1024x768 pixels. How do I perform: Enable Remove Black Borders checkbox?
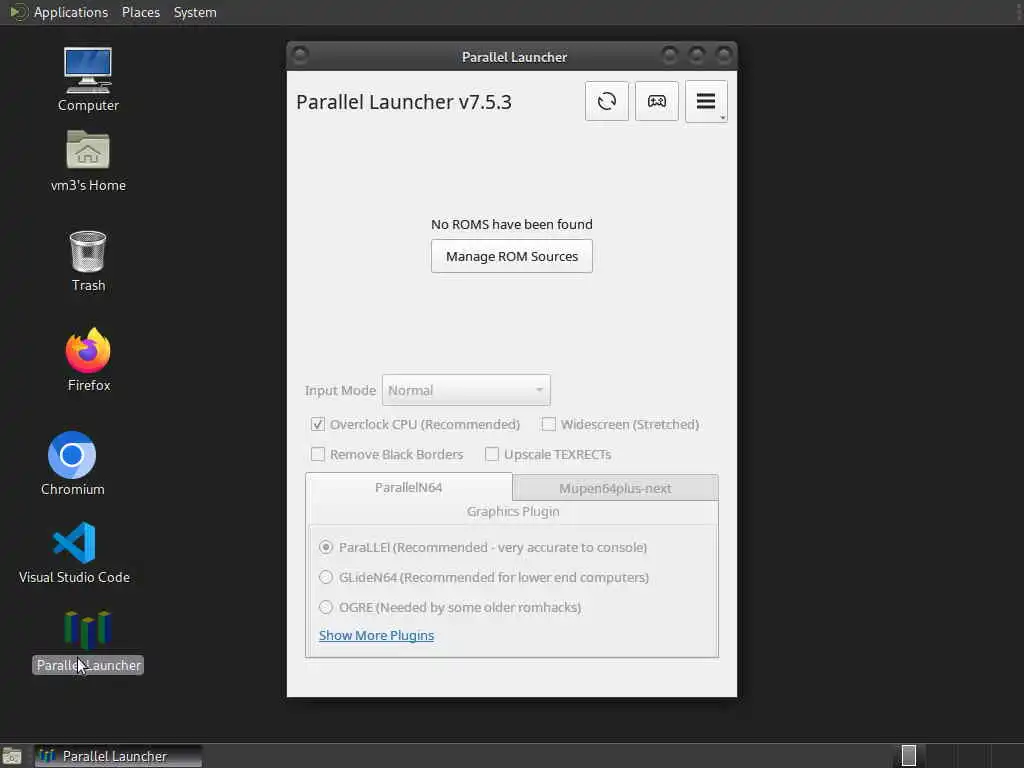[318, 455]
